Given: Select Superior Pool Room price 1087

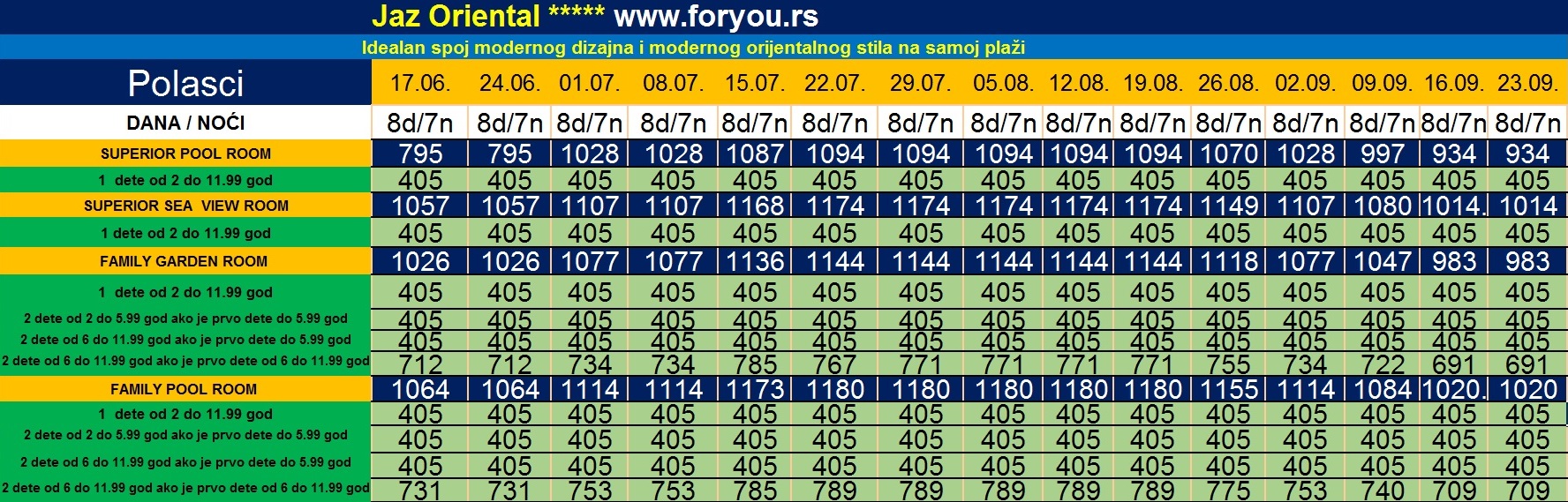Looking at the screenshot, I should coord(754,154).
